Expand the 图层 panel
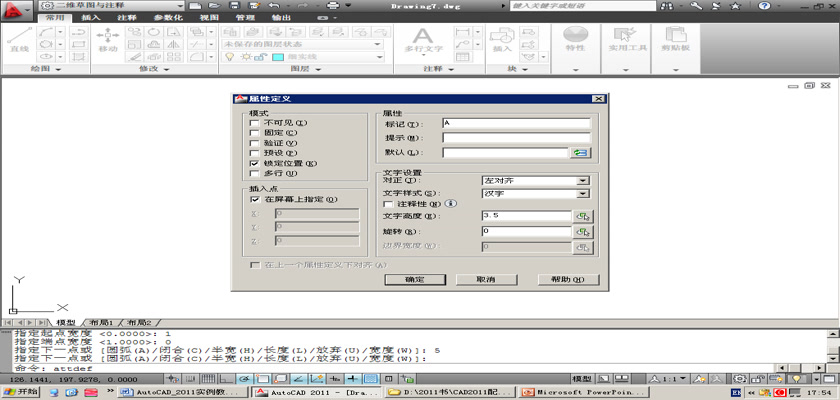840x400 pixels. (x=306, y=69)
